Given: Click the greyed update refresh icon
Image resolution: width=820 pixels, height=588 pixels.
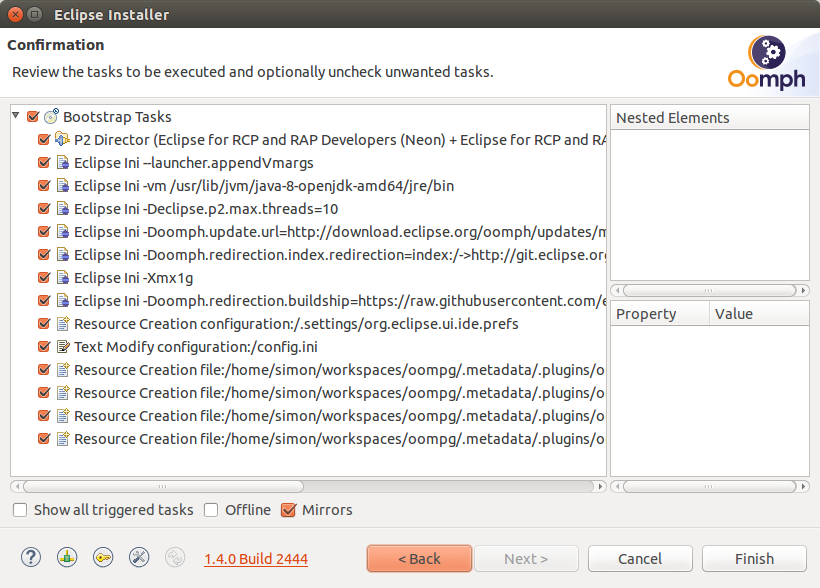Looking at the screenshot, I should click(x=175, y=558).
